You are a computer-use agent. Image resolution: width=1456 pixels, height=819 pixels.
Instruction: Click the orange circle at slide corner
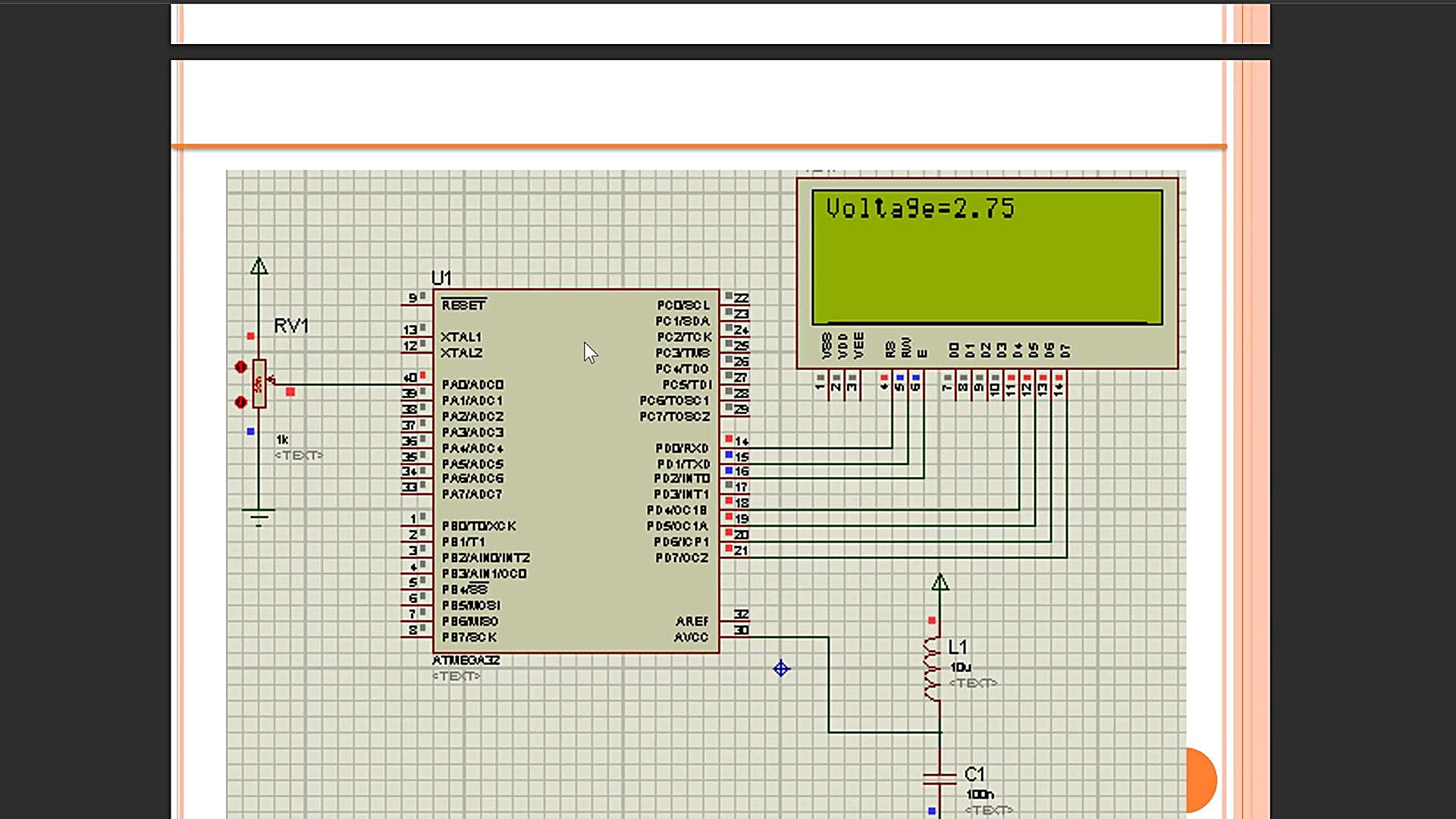[x=1200, y=780]
